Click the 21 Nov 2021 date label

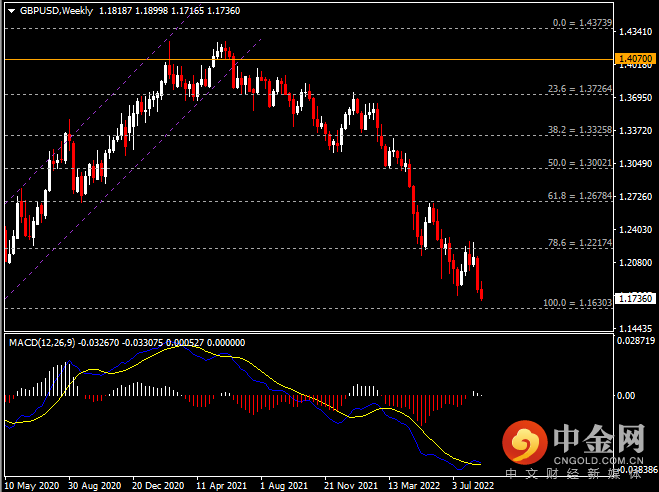350,484
